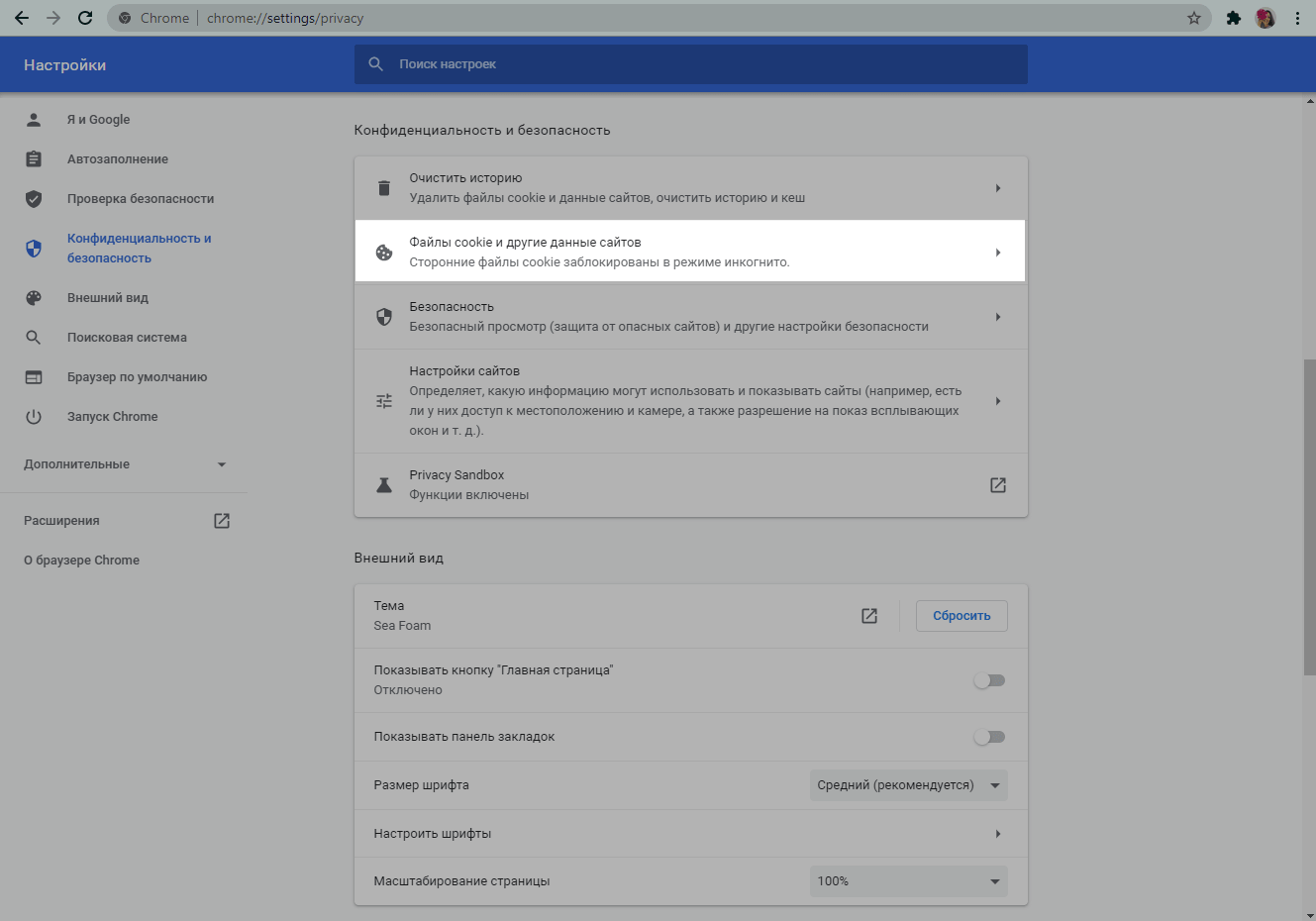1316x921 pixels.
Task: Click the profile avatar icon
Action: (x=1265, y=18)
